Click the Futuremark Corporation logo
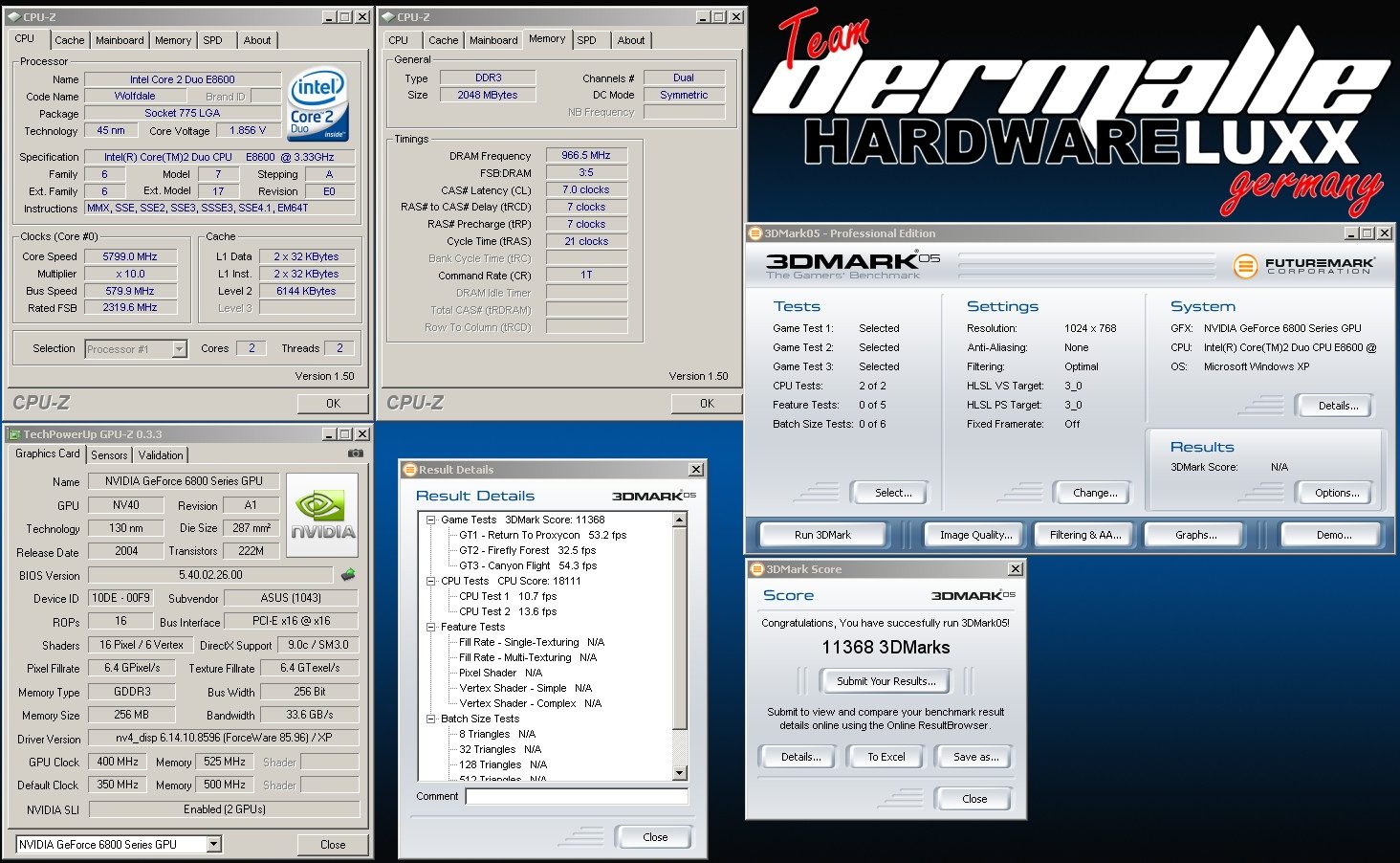The width and height of the screenshot is (1400, 863). coord(1304,265)
